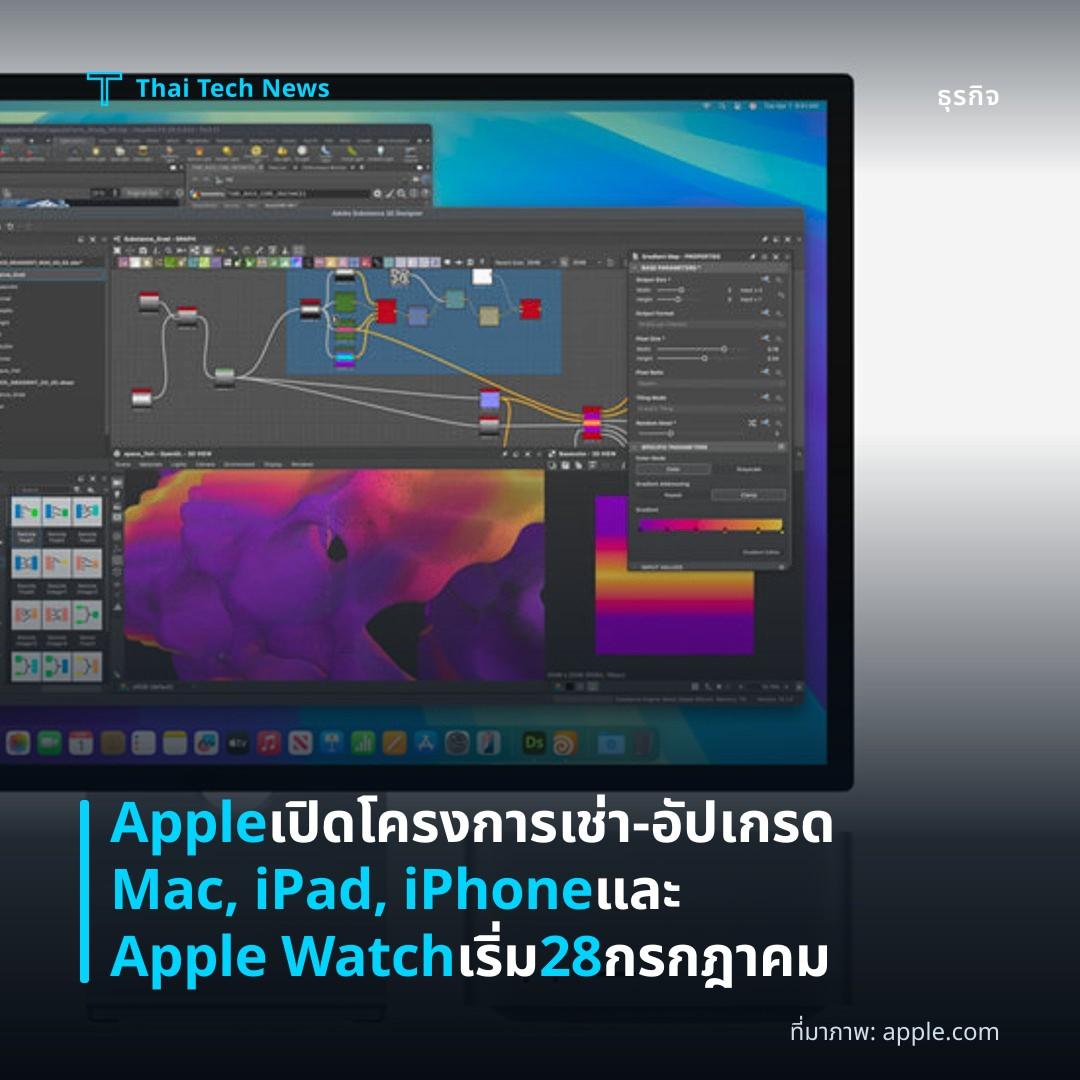
Task: Click inheritance icon beside Tiling Mode parameter
Action: [x=765, y=397]
